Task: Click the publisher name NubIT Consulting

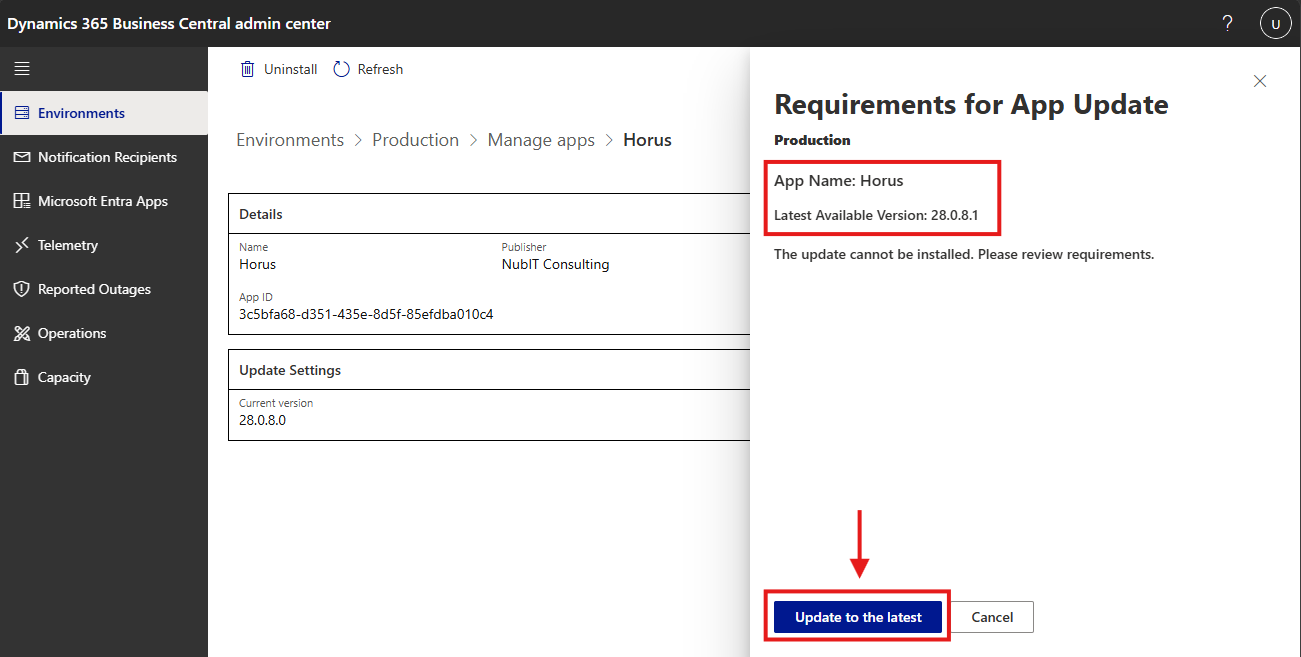Action: pyautogui.click(x=555, y=264)
